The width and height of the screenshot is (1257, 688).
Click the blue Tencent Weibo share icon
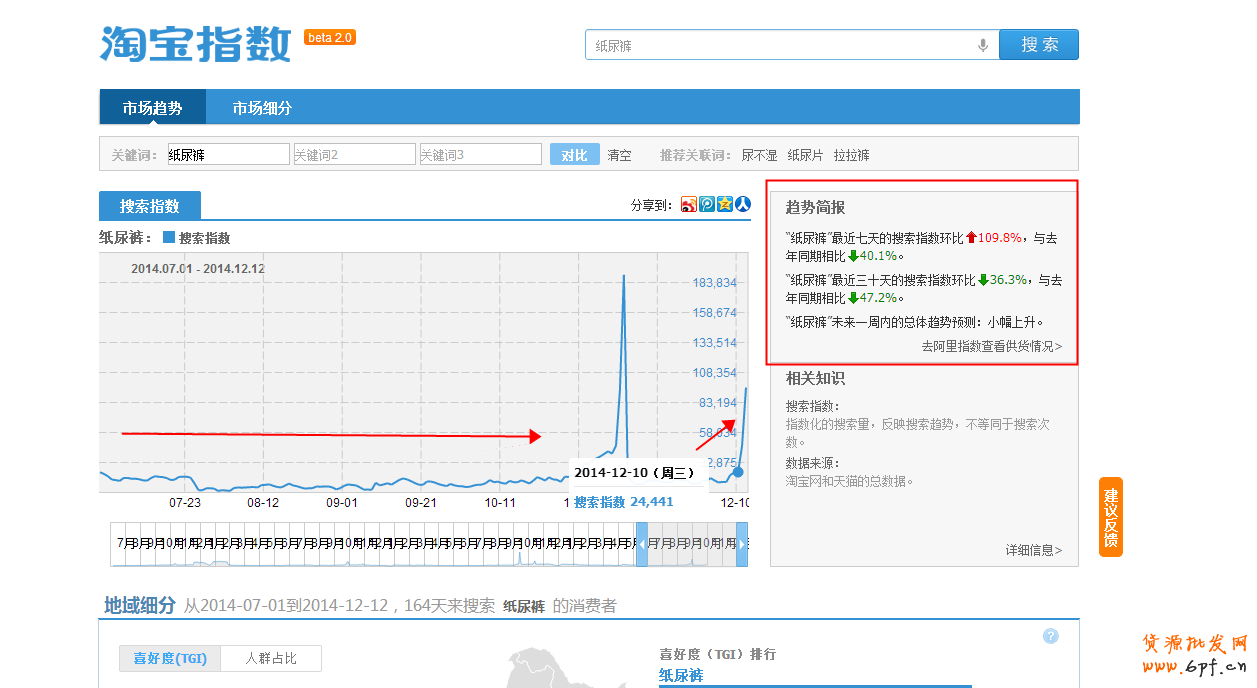(x=707, y=205)
